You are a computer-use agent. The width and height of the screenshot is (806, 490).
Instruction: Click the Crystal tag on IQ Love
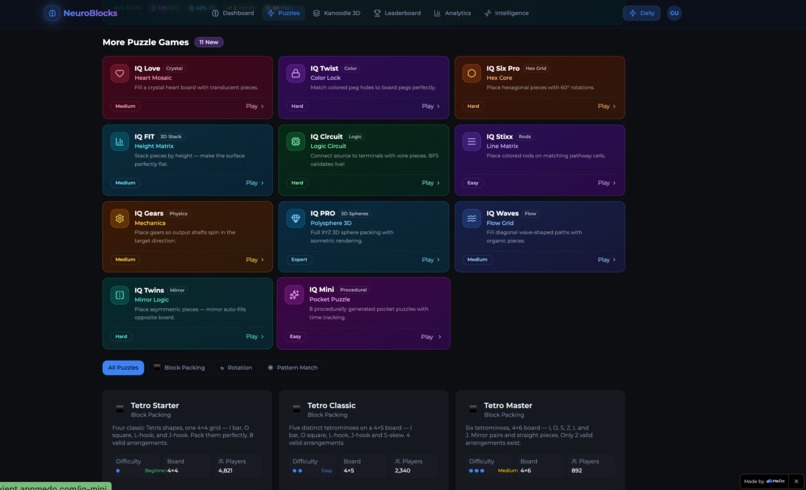click(x=174, y=68)
